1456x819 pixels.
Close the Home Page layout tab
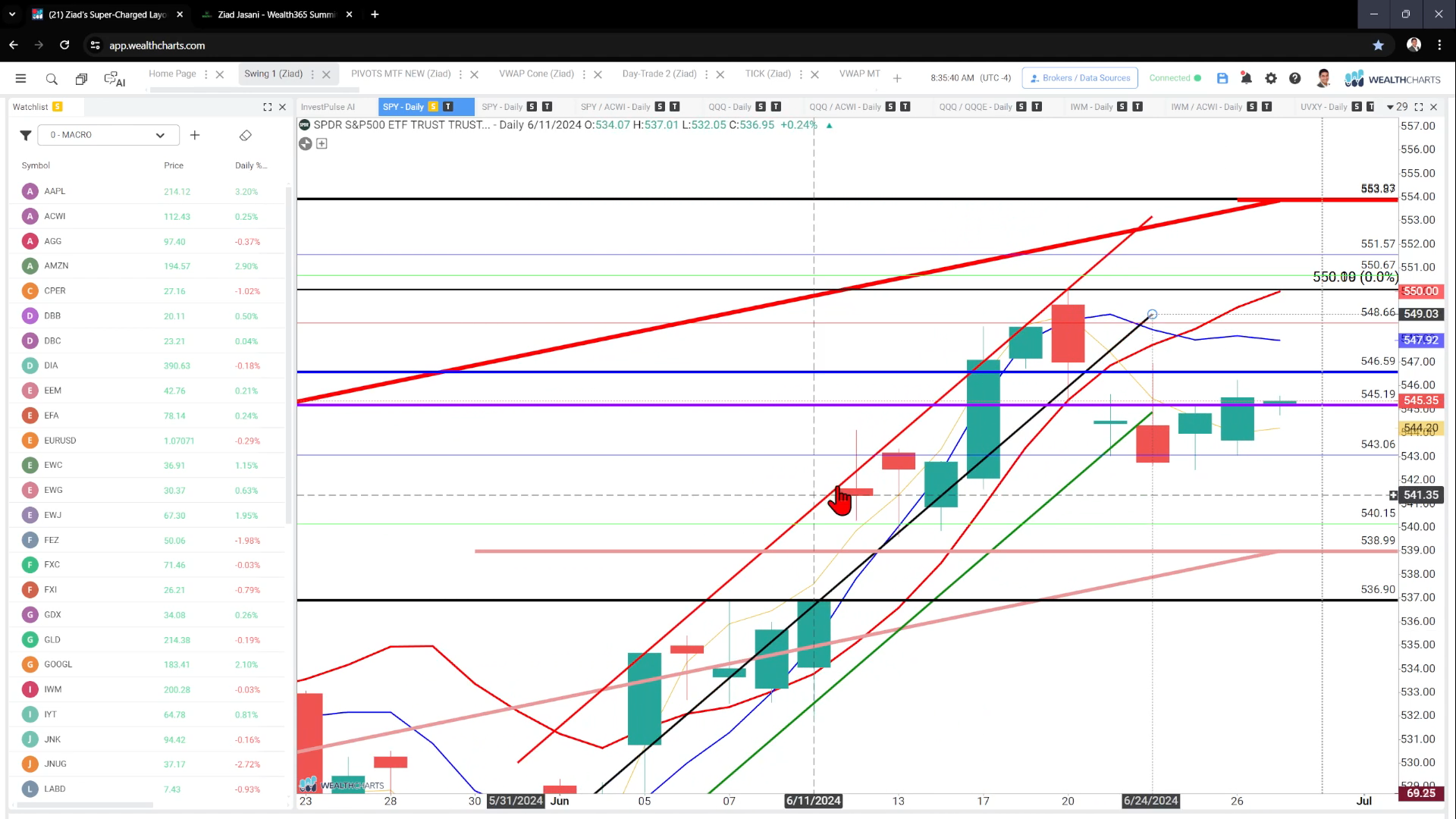click(x=220, y=74)
